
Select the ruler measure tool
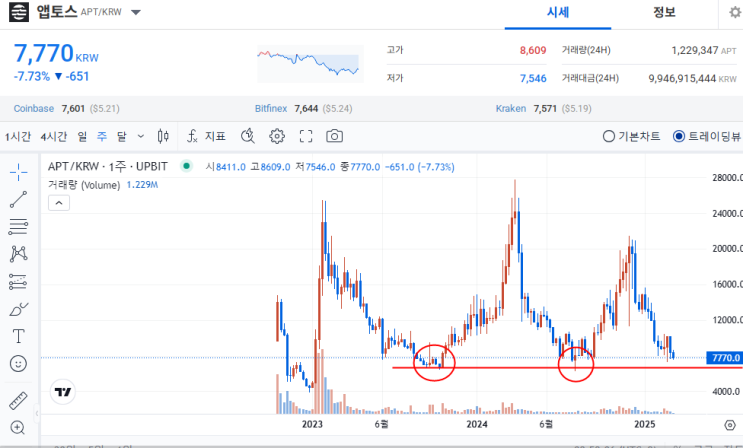(x=18, y=401)
